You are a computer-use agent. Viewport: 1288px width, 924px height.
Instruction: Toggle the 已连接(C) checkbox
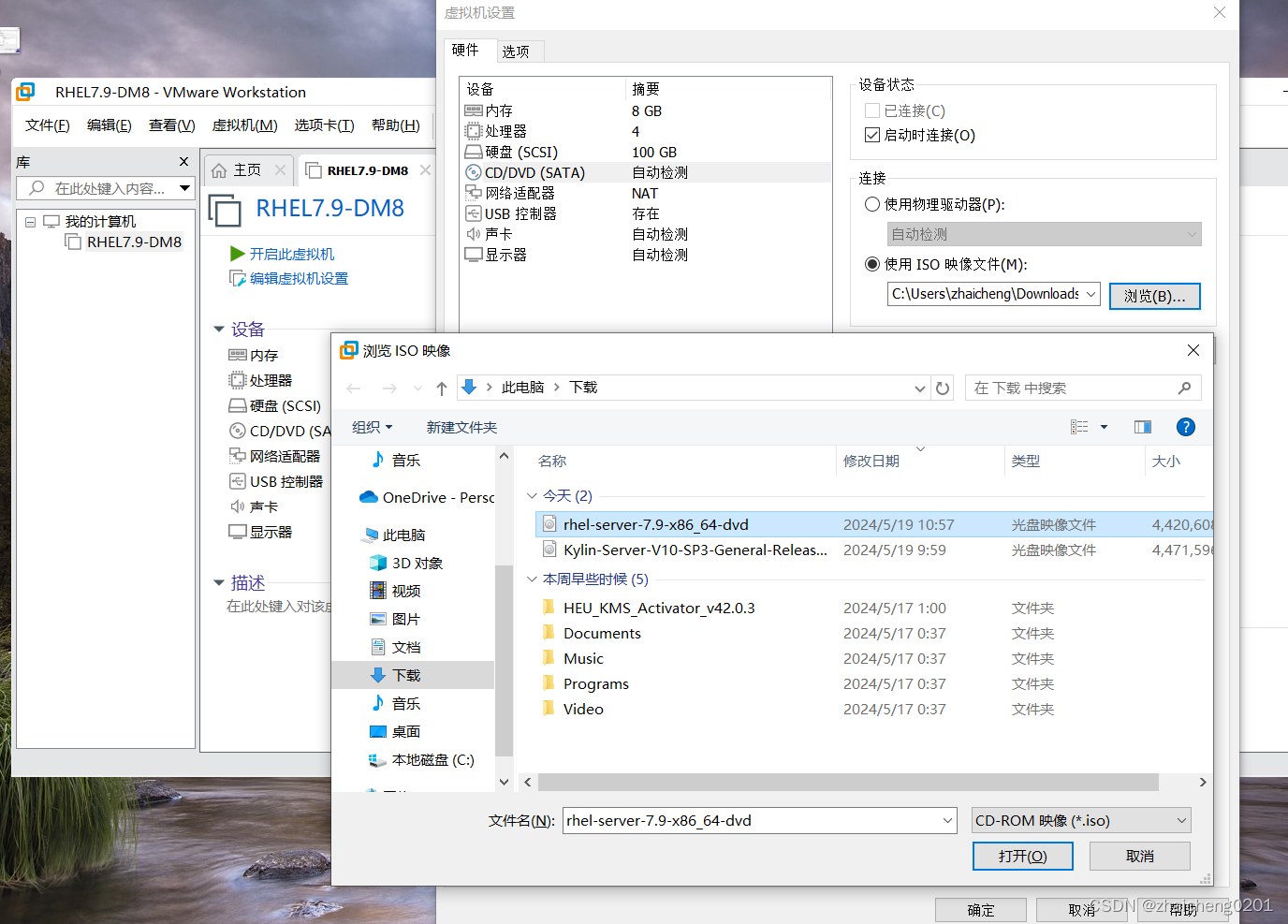872,110
